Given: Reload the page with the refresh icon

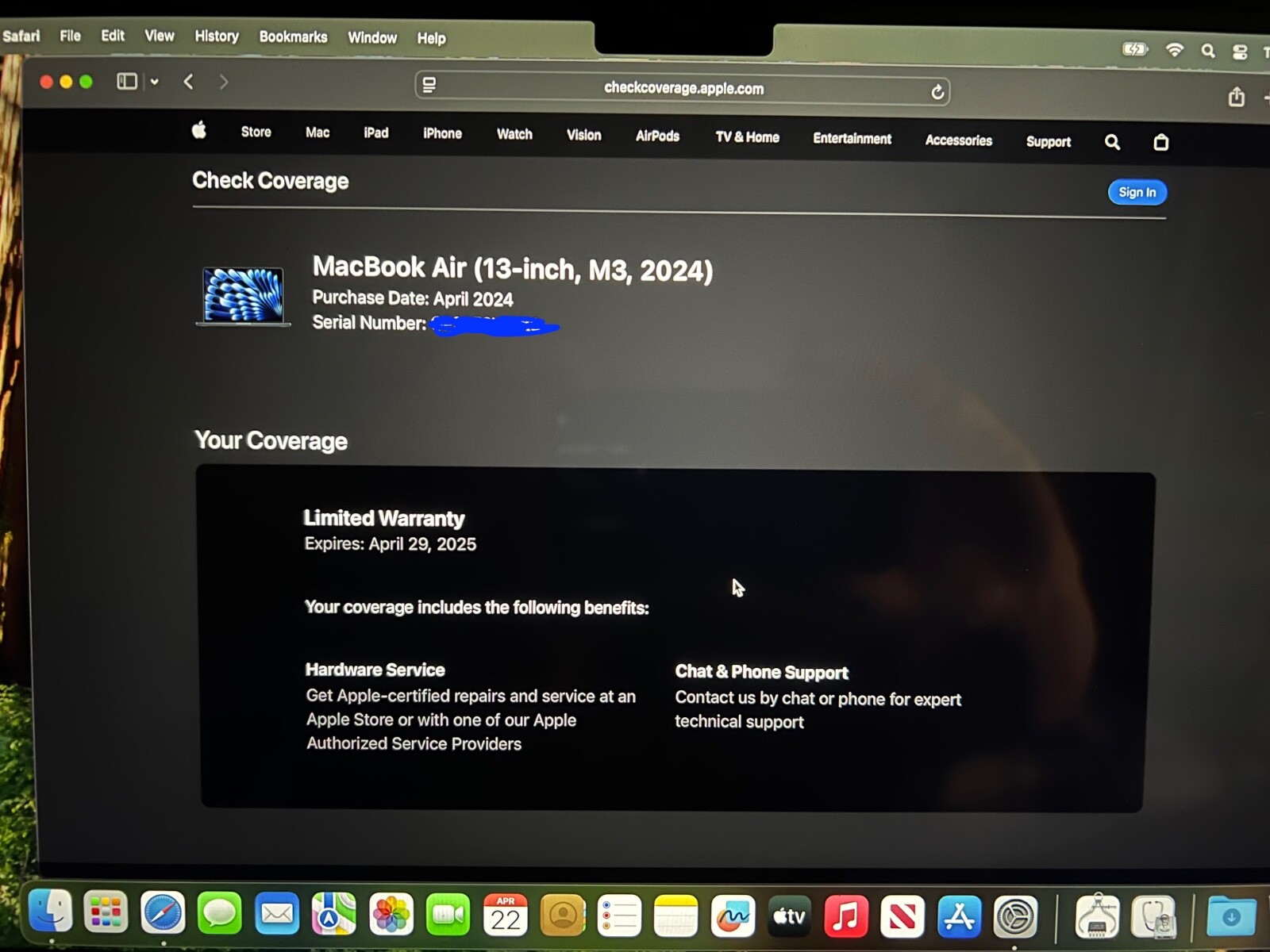Looking at the screenshot, I should tap(937, 92).
